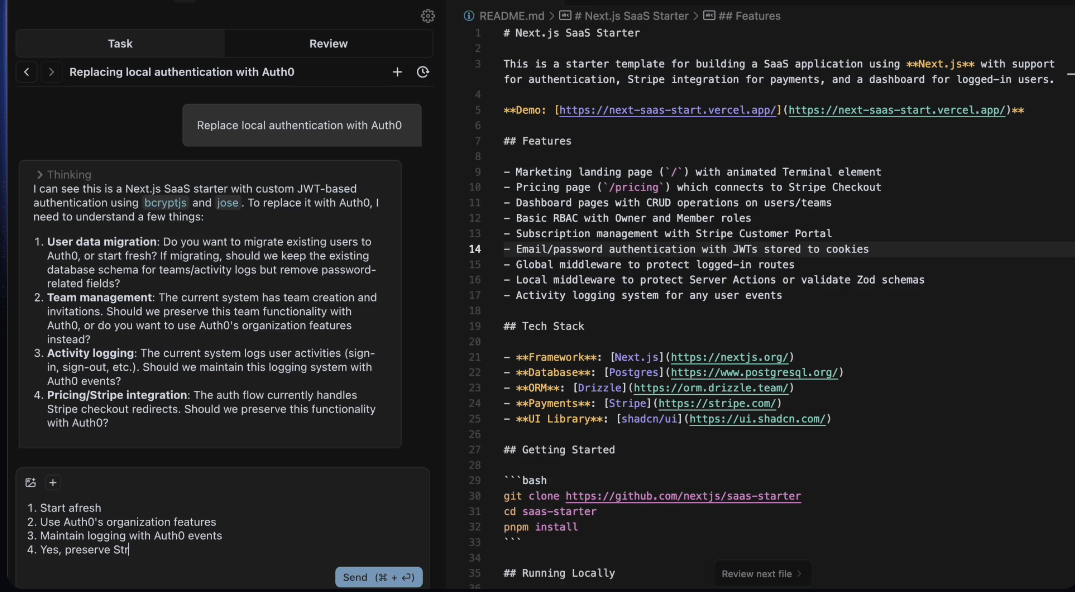Open the Next.js website link

tap(731, 357)
